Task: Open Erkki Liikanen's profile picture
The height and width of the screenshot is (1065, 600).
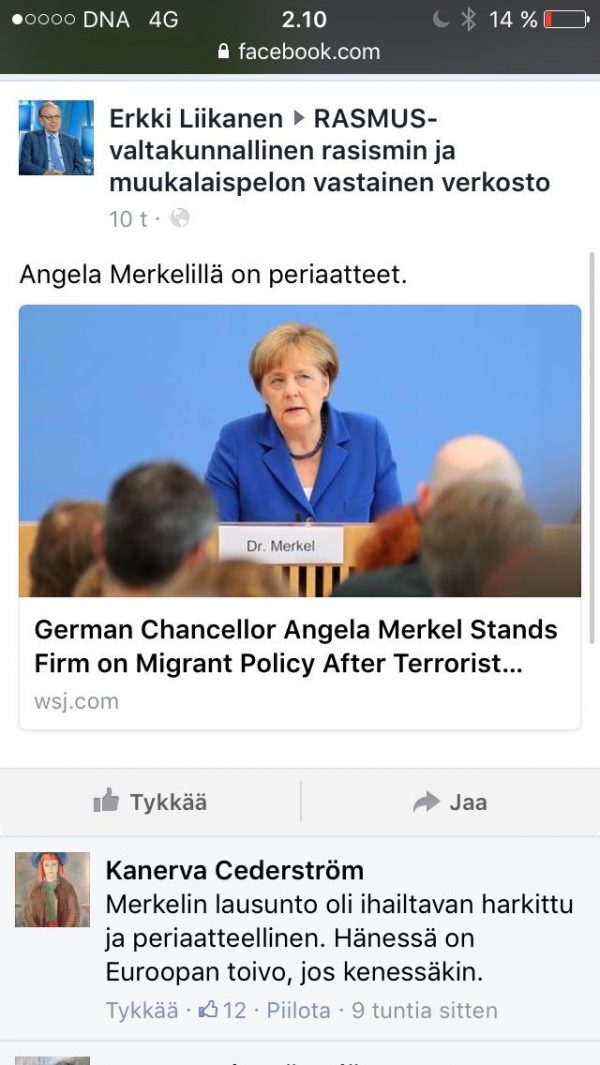Action: coord(56,138)
